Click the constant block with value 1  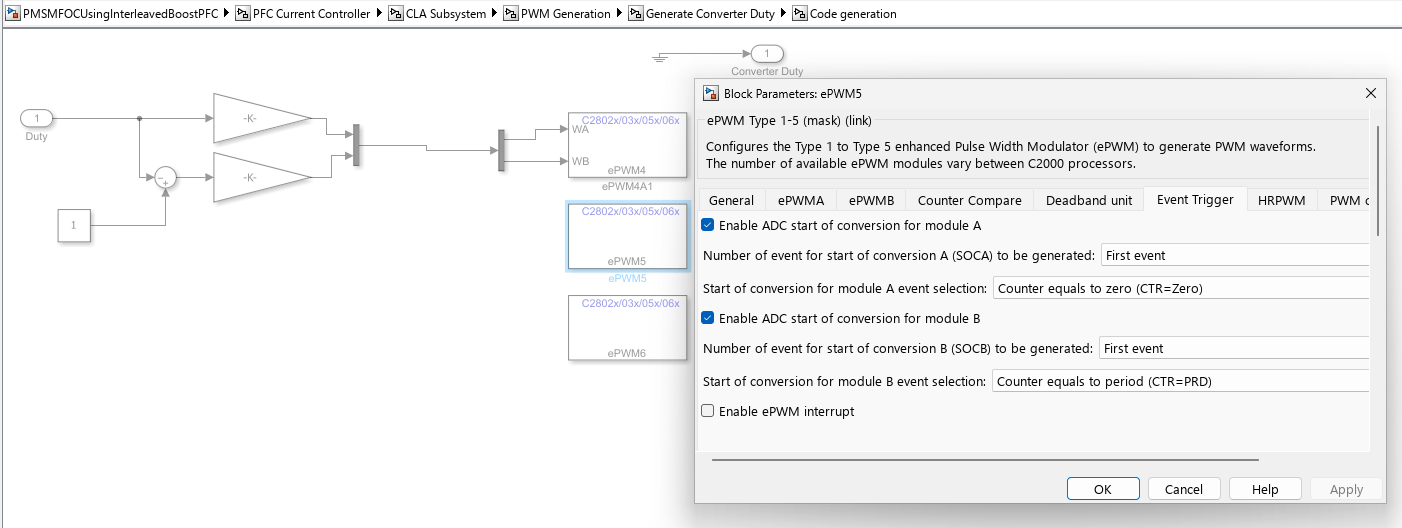[x=73, y=226]
